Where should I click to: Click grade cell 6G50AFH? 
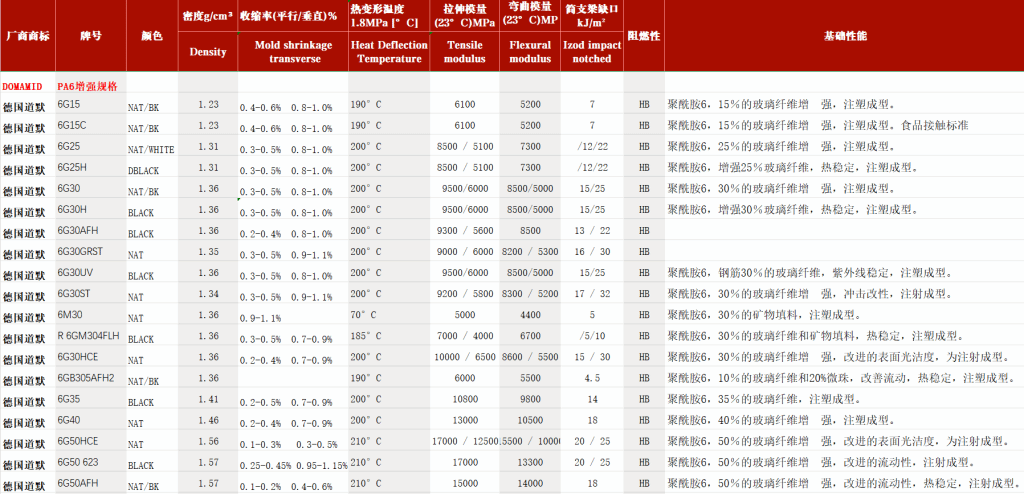point(78,483)
